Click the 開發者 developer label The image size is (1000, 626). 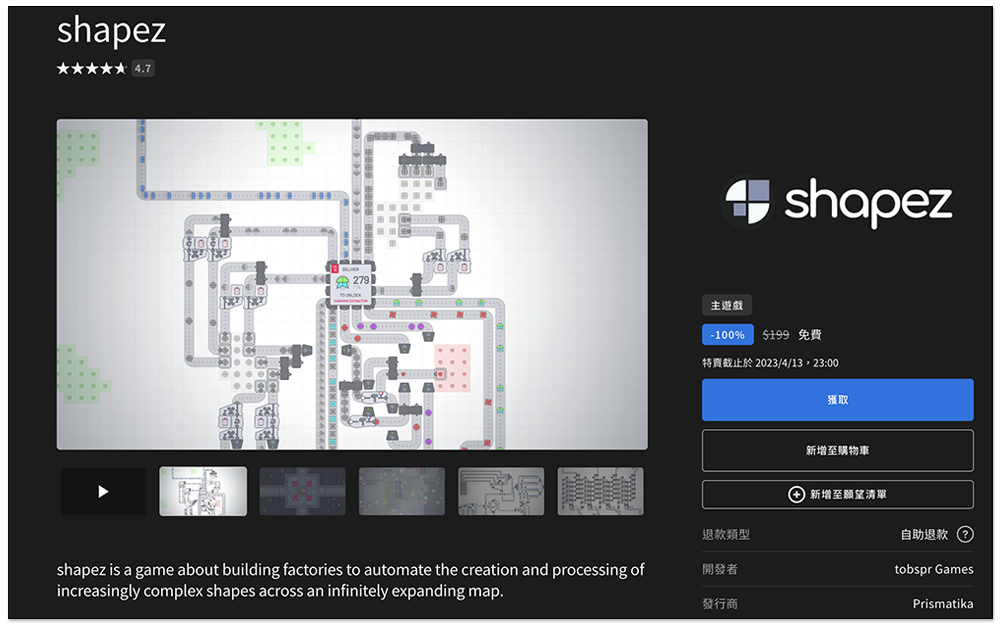720,569
